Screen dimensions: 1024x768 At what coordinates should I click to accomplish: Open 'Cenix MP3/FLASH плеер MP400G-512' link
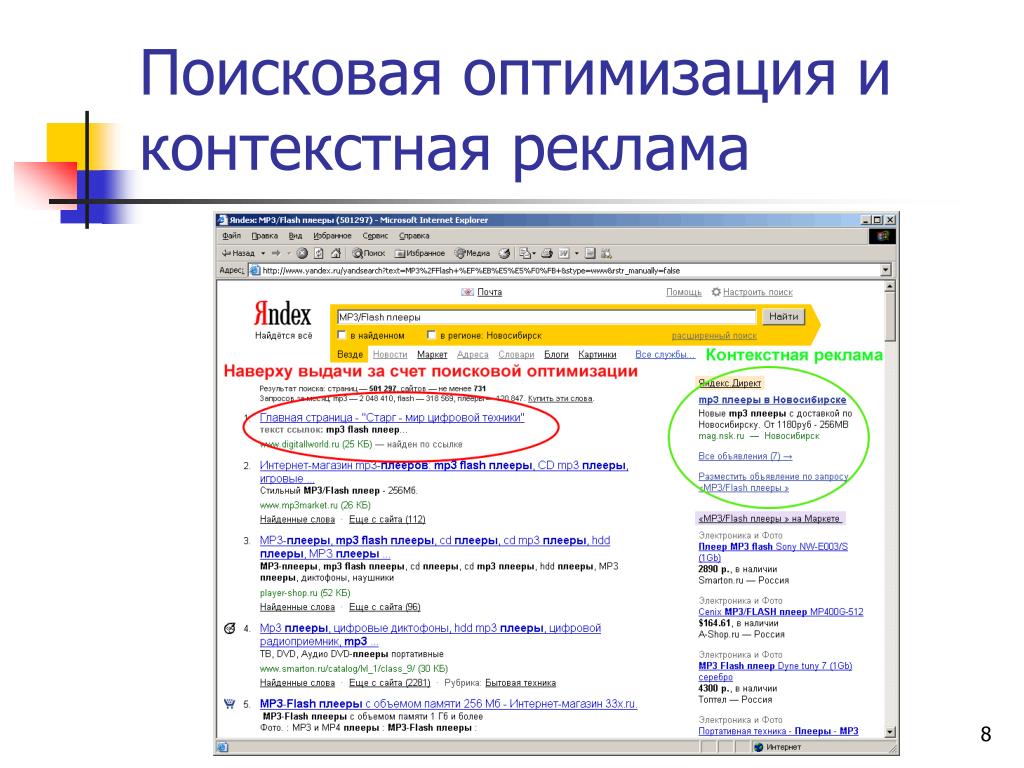click(x=780, y=612)
